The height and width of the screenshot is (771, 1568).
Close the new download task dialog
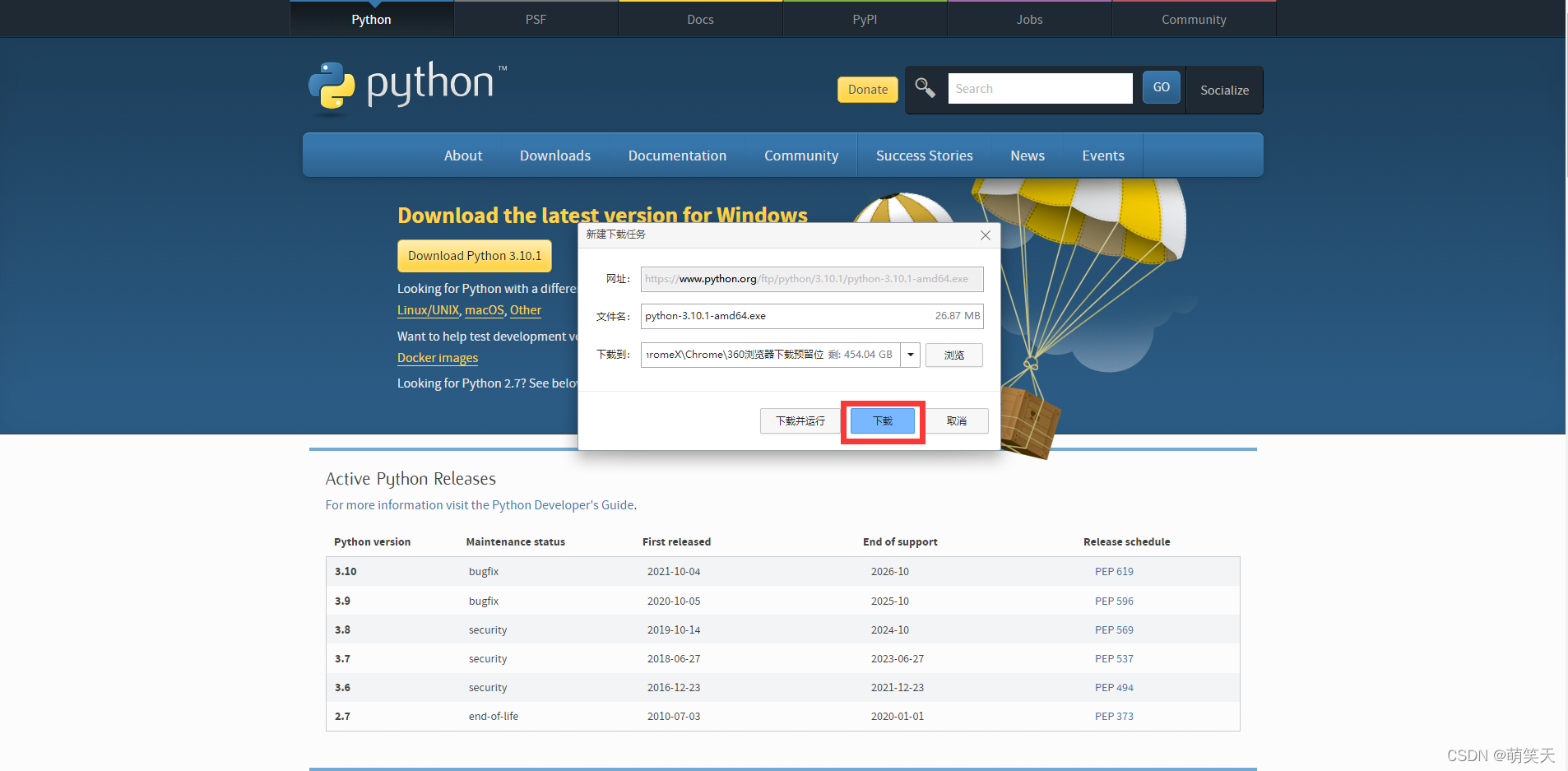[x=985, y=235]
